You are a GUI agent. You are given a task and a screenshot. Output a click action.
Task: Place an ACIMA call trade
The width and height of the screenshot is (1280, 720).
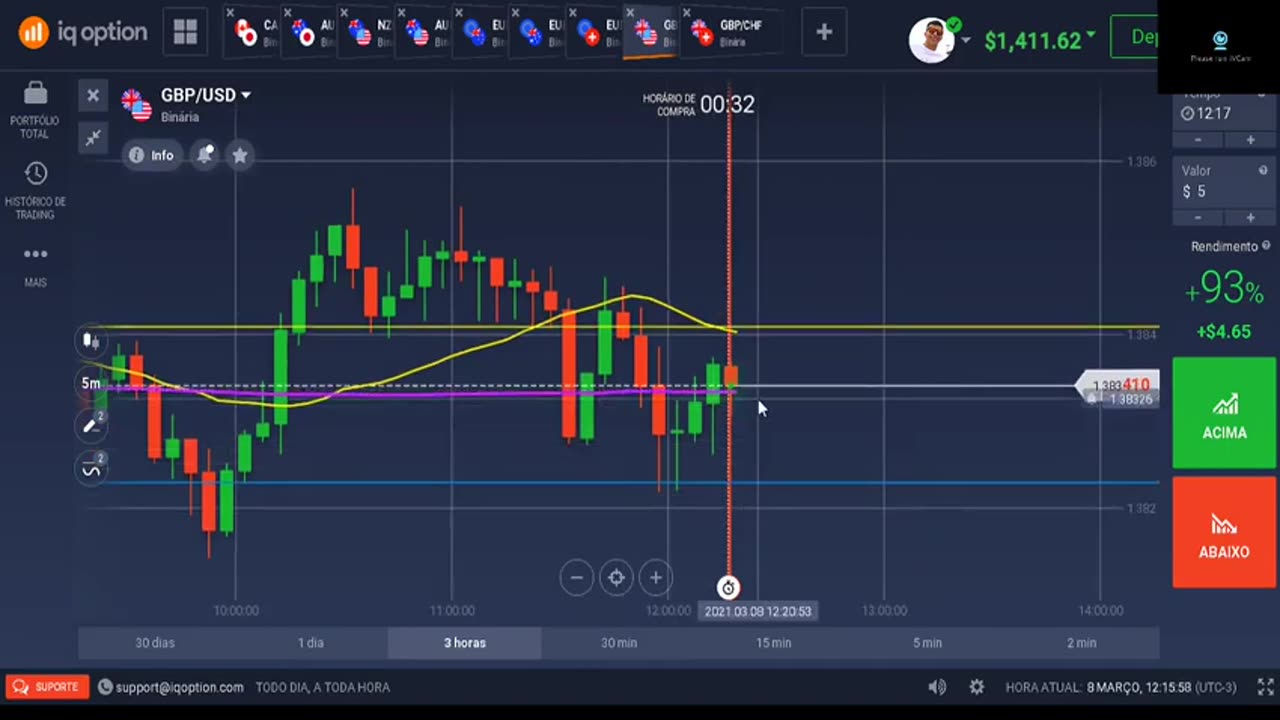(x=1224, y=412)
